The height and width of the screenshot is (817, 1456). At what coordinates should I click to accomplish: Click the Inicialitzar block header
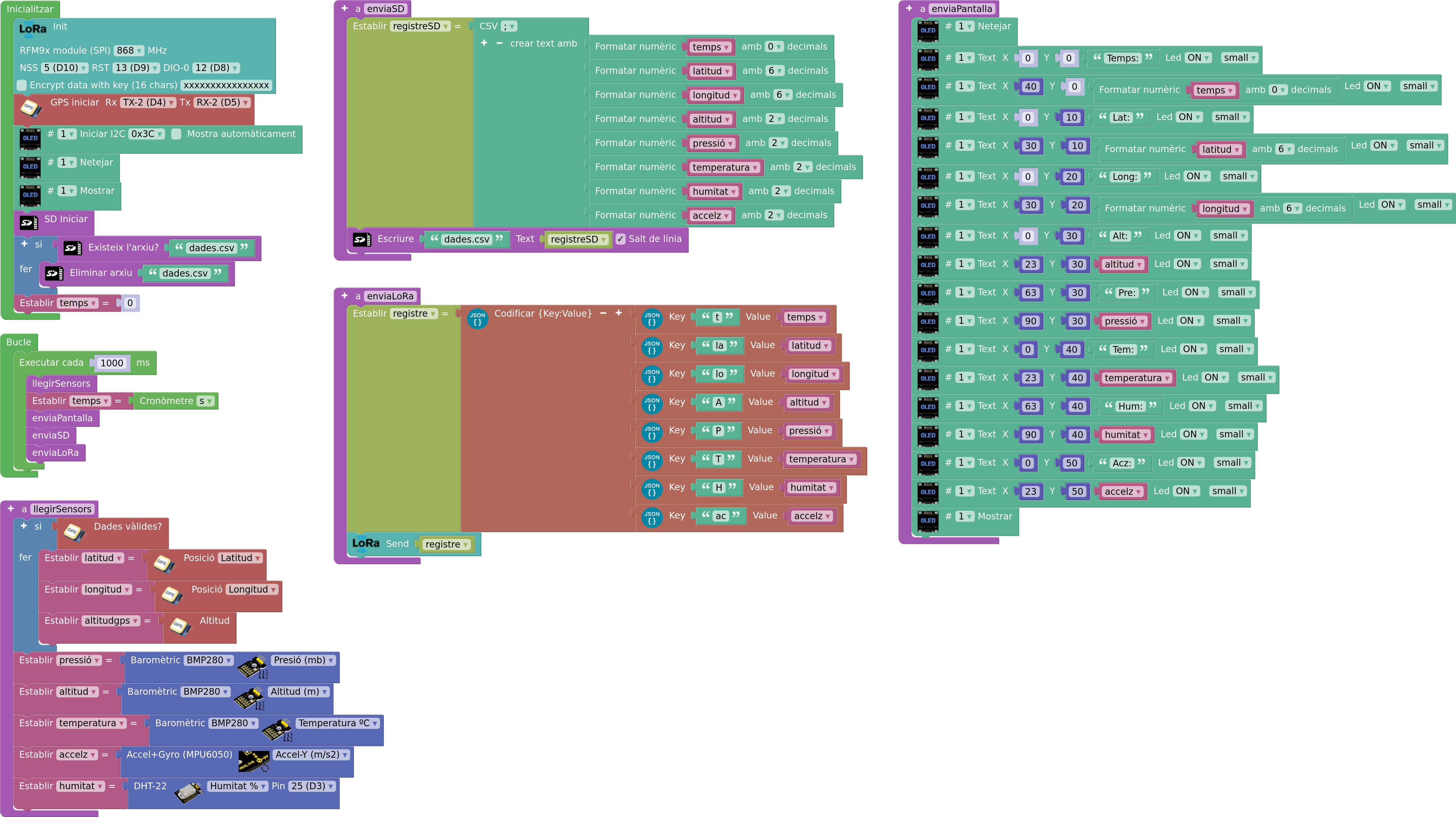[x=30, y=9]
